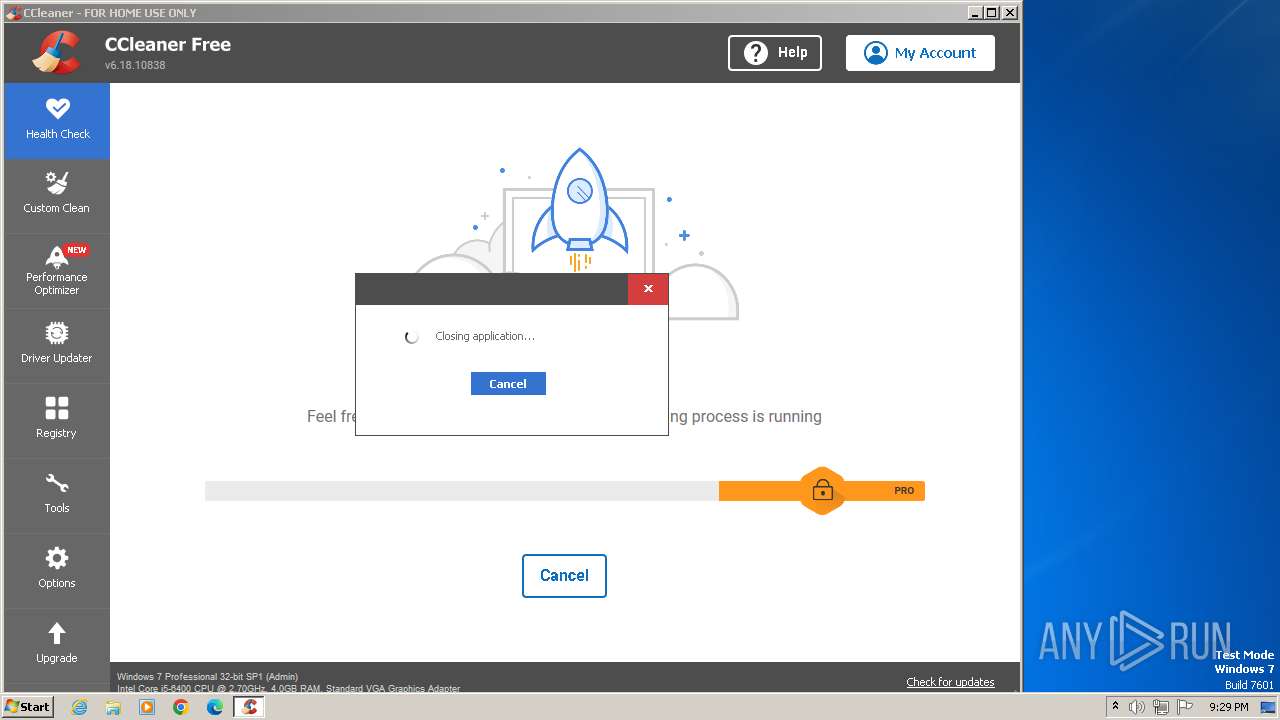Launch Microsoft Edge from taskbar
Screen dimensions: 1280x720
[215, 707]
